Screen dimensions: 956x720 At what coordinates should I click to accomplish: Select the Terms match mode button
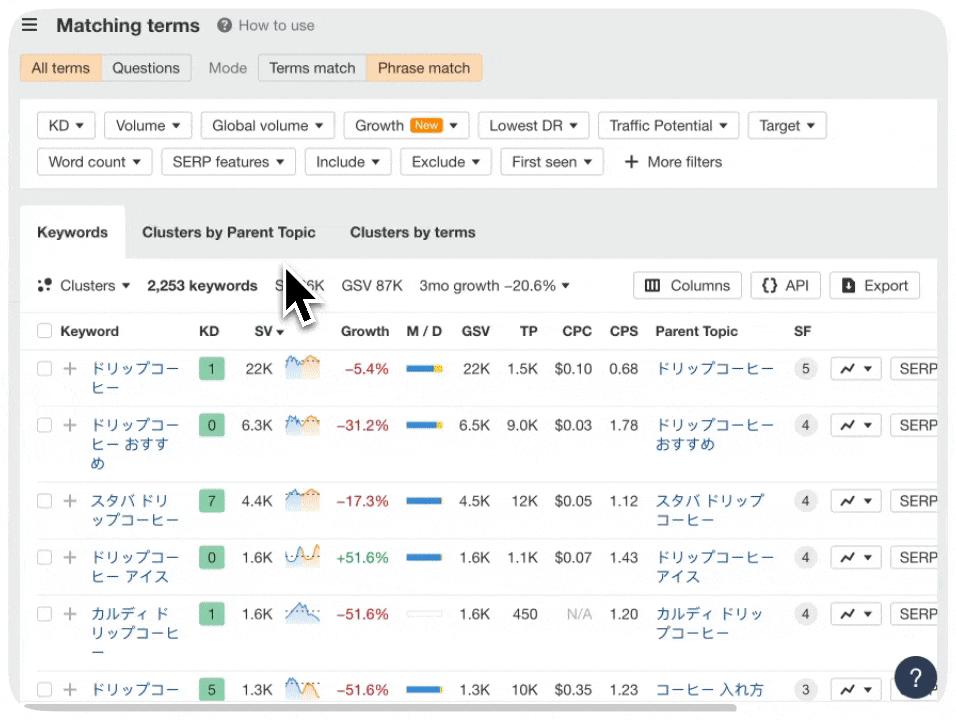[x=312, y=68]
